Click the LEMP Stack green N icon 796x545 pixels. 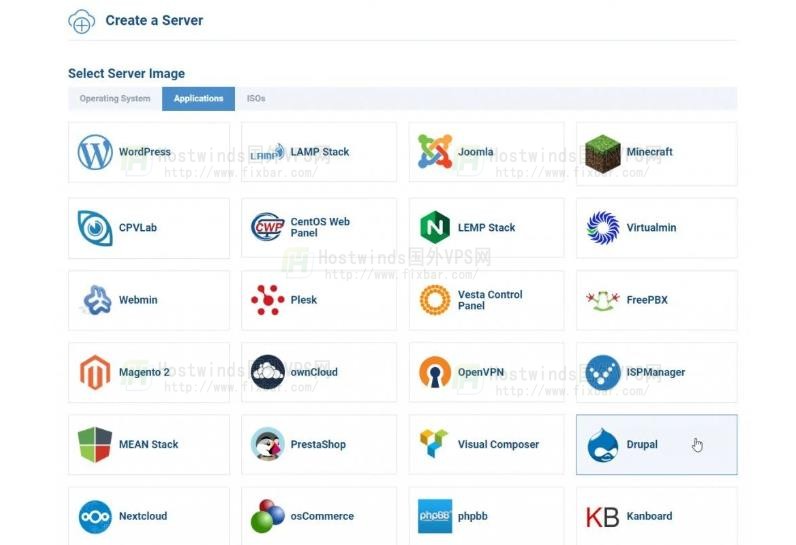click(435, 227)
